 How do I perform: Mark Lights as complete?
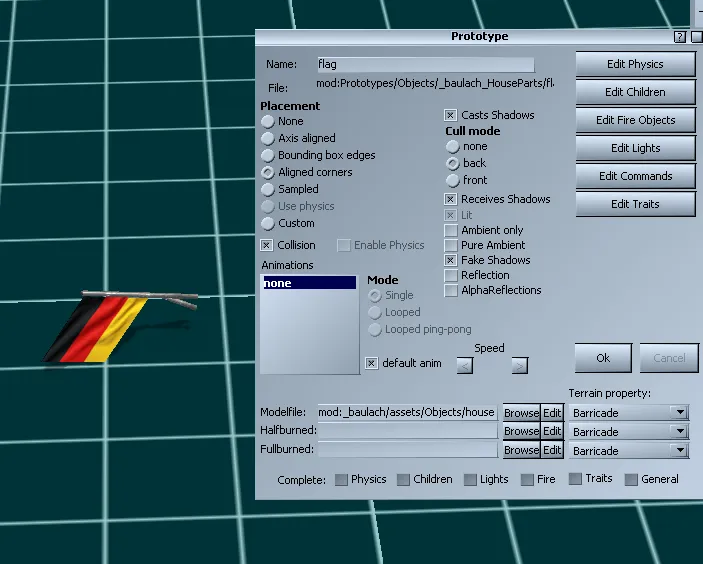click(x=470, y=480)
